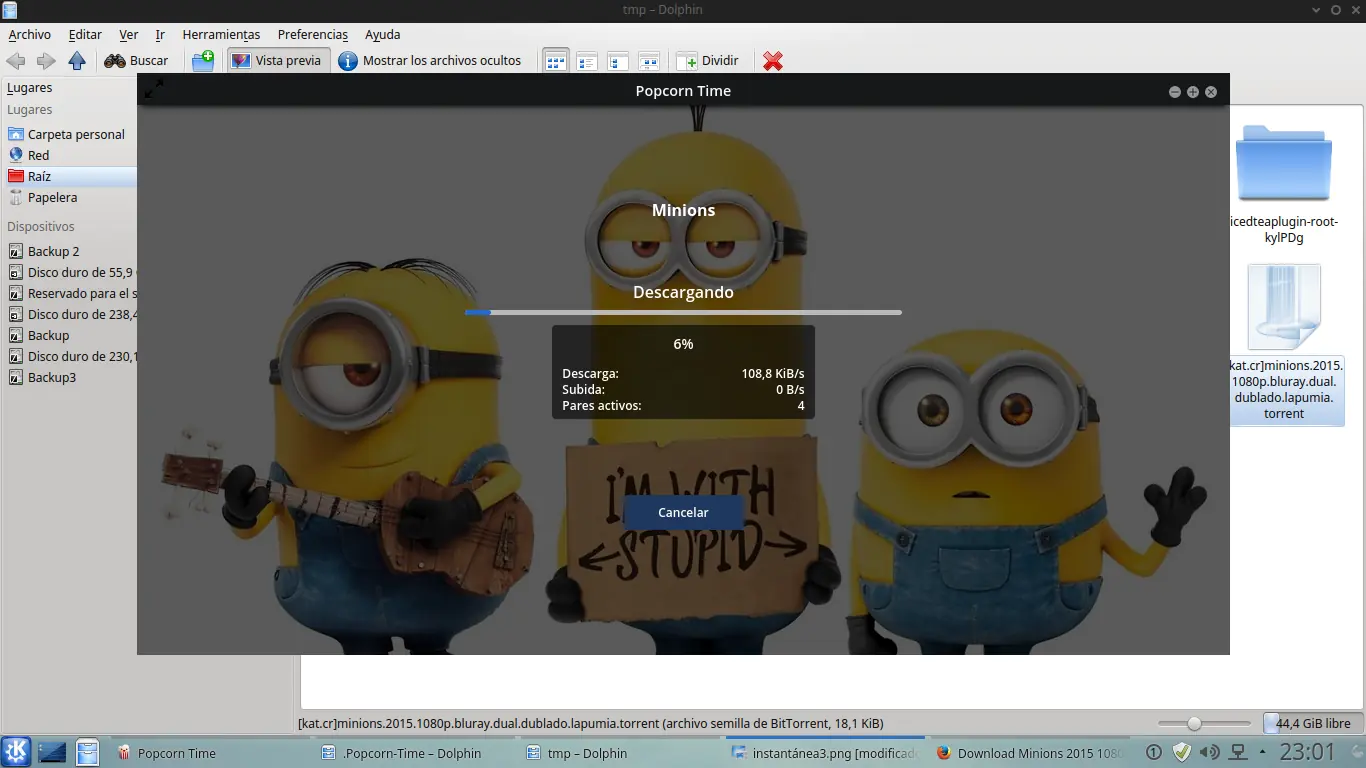Open the KDE application launcher
This screenshot has height=768, width=1366.
(x=17, y=752)
